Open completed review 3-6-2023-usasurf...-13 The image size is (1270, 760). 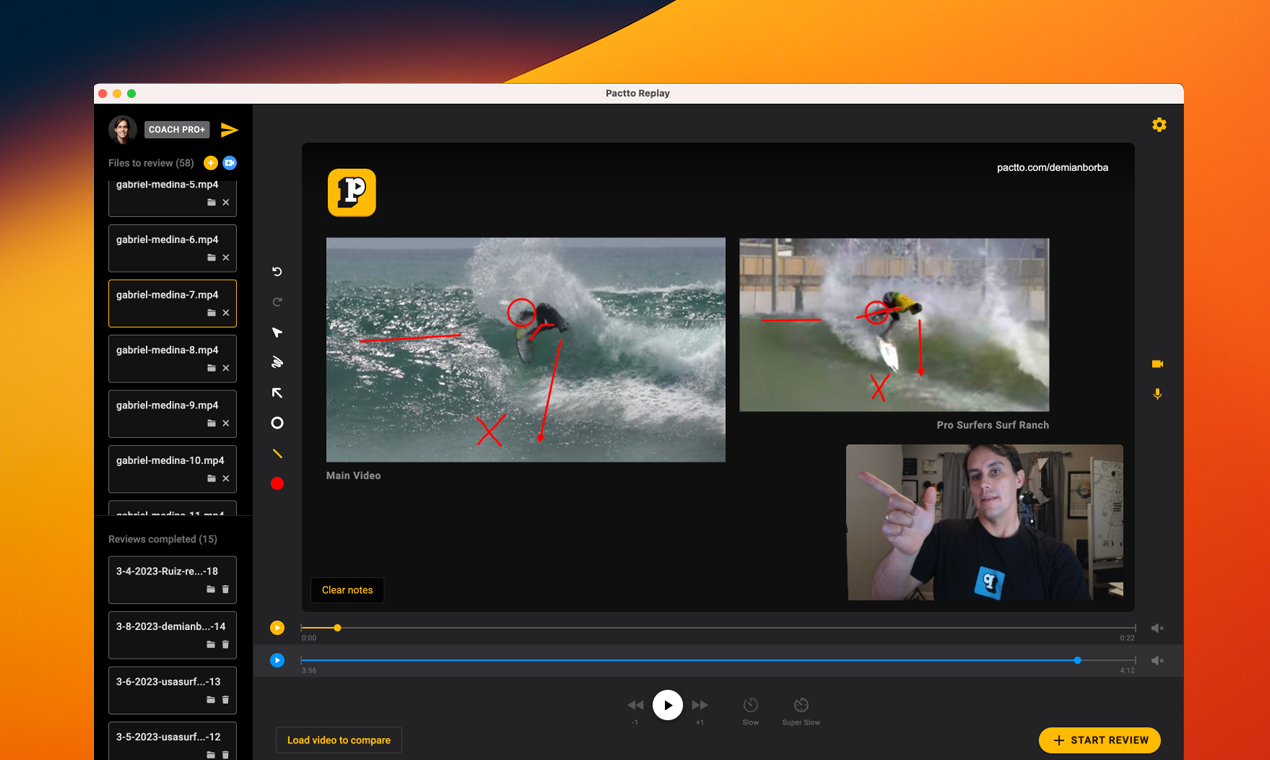[x=172, y=690]
